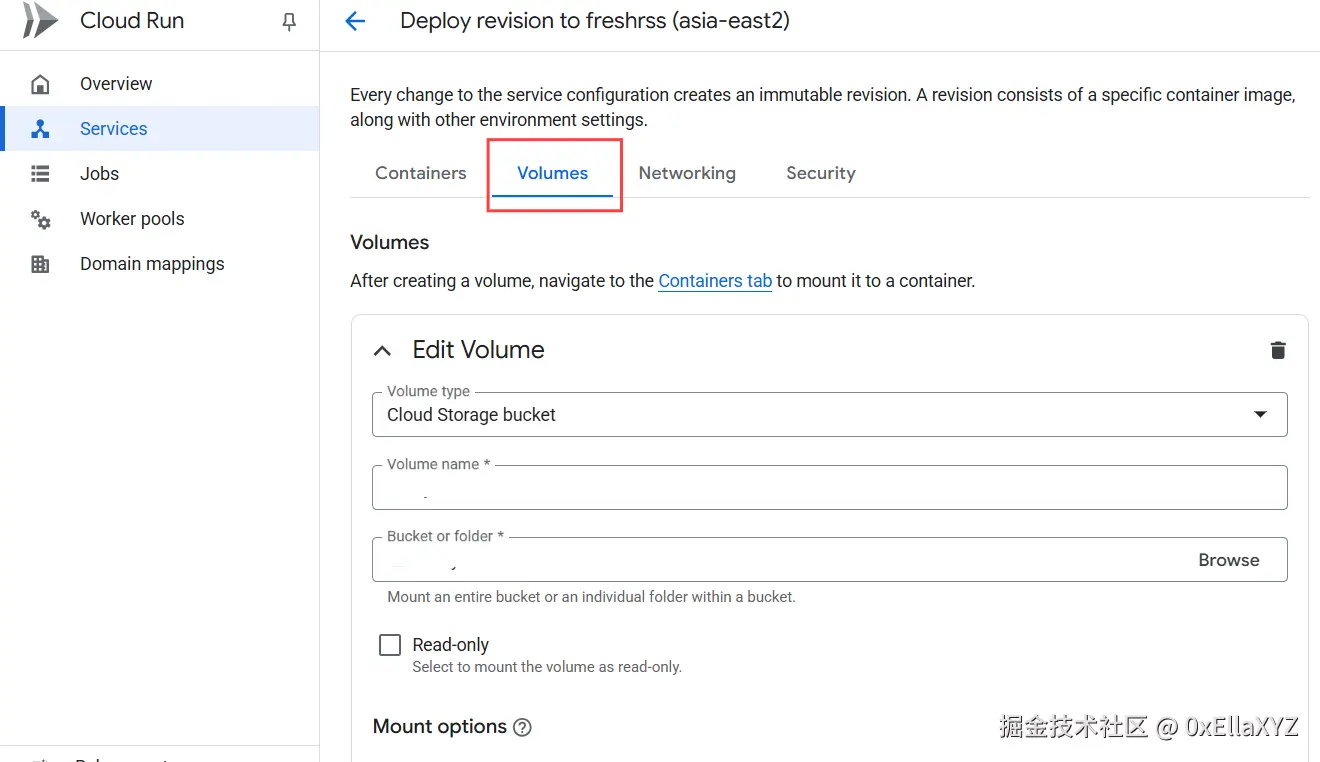
Task: Click the Browse button
Action: [1228, 560]
